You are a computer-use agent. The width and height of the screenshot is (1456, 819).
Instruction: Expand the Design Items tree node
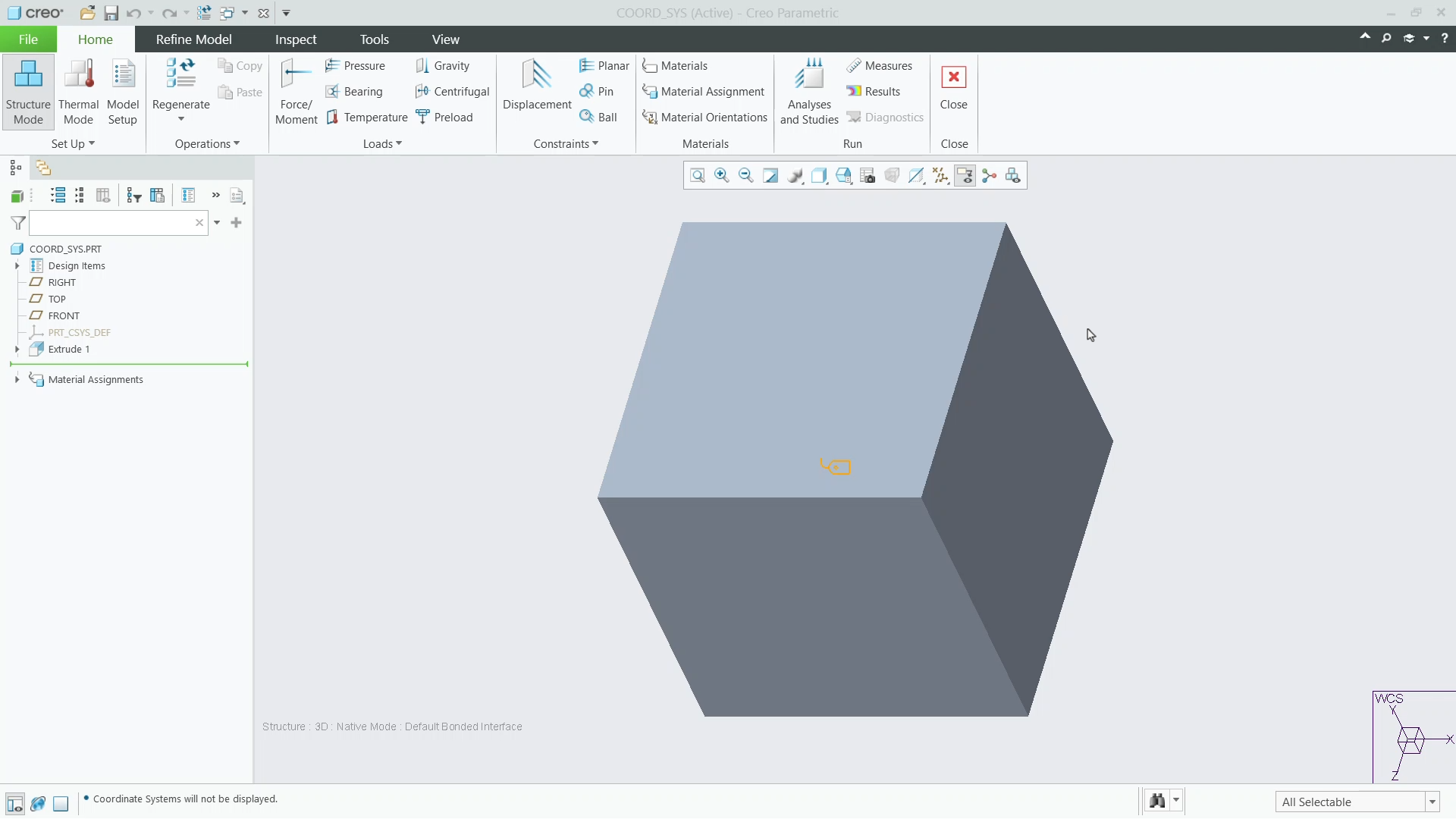tap(17, 266)
